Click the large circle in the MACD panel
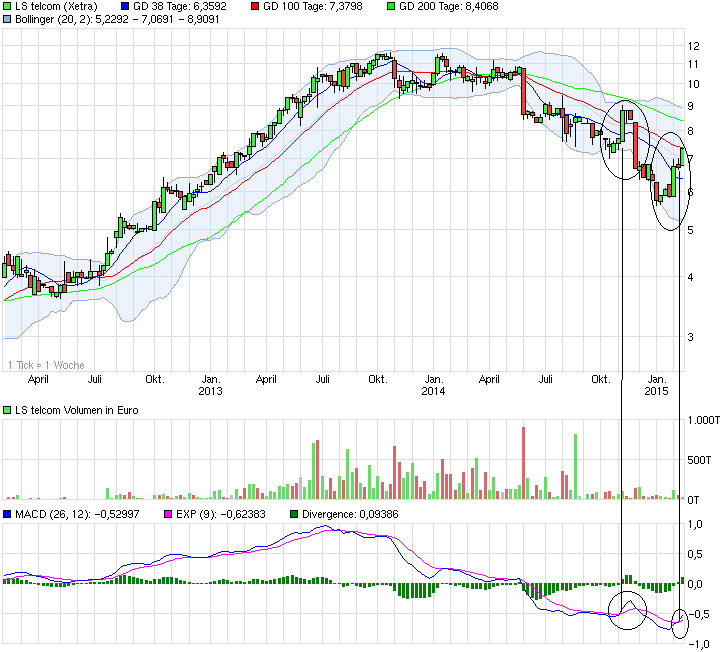726x652 pixels. coord(627,609)
